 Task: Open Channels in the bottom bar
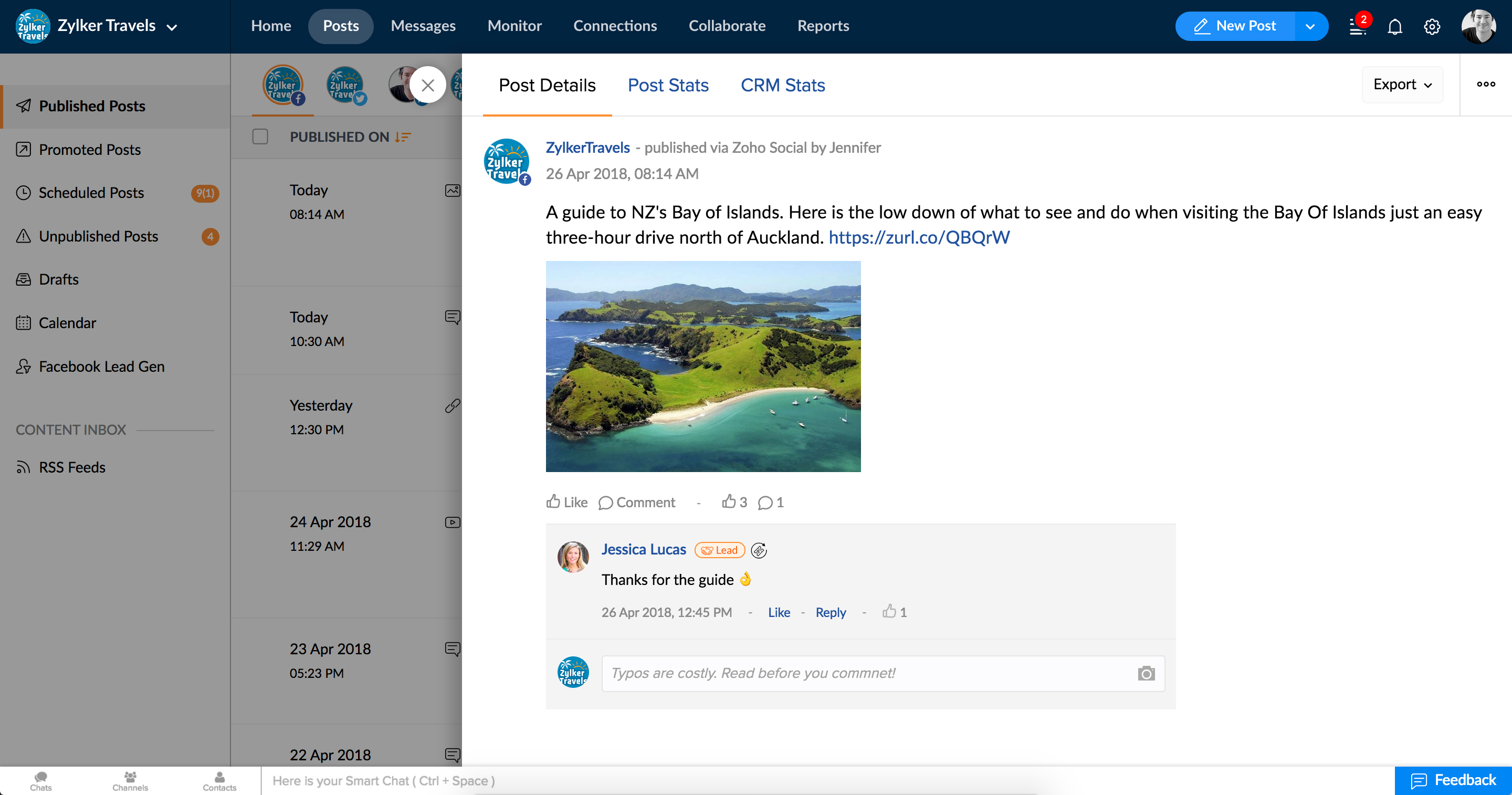point(130,781)
